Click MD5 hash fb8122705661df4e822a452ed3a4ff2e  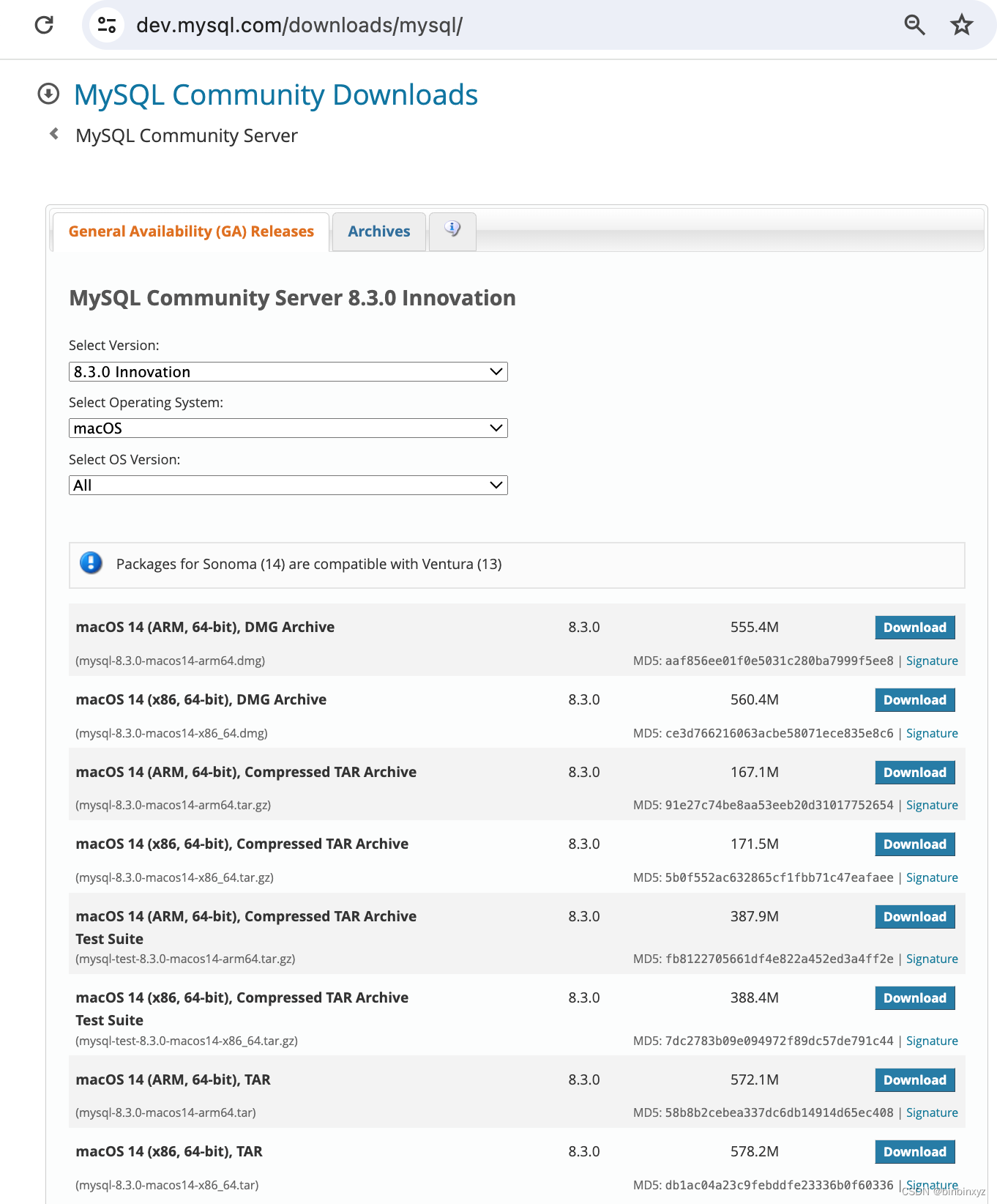[780, 959]
